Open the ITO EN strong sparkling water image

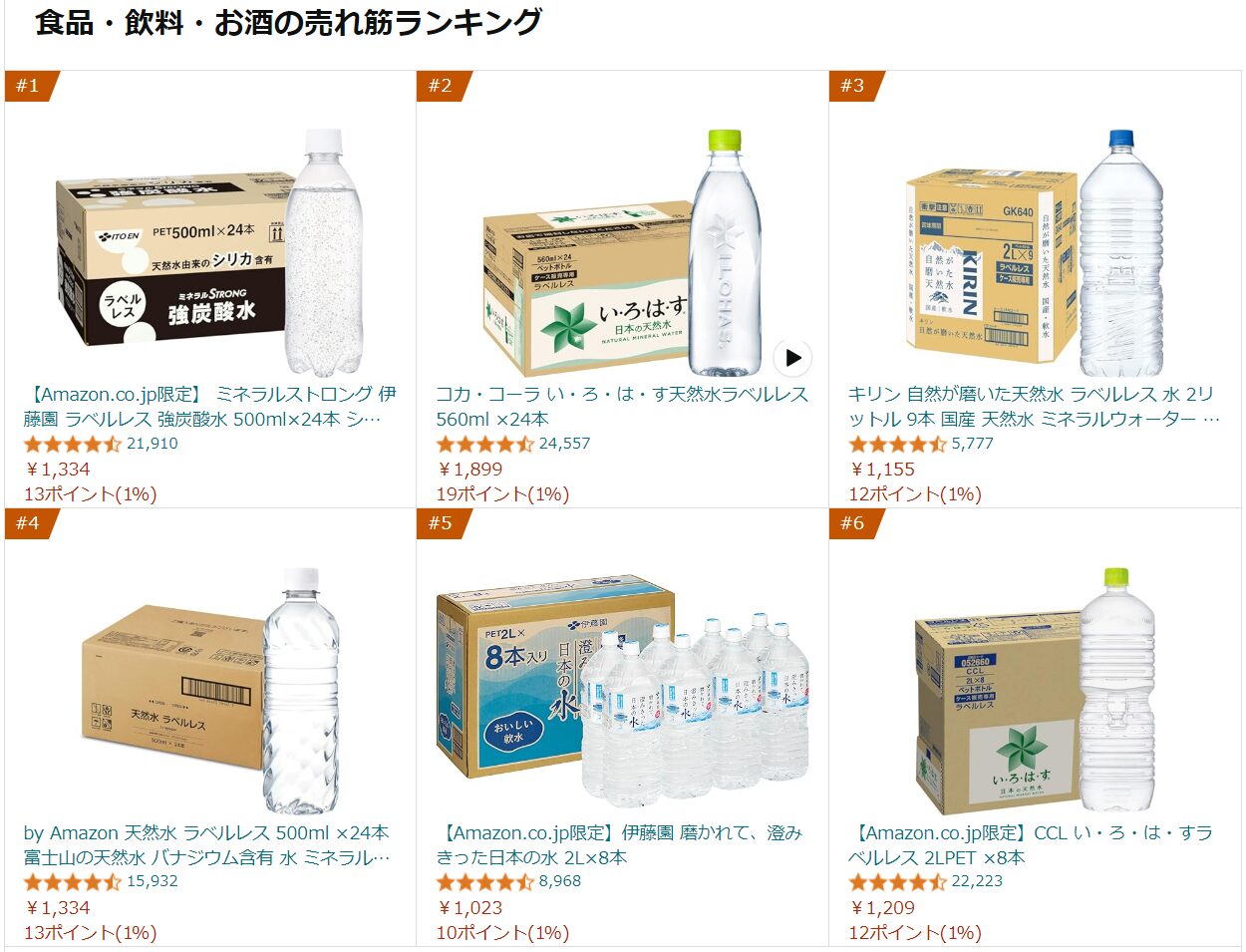coord(209,253)
